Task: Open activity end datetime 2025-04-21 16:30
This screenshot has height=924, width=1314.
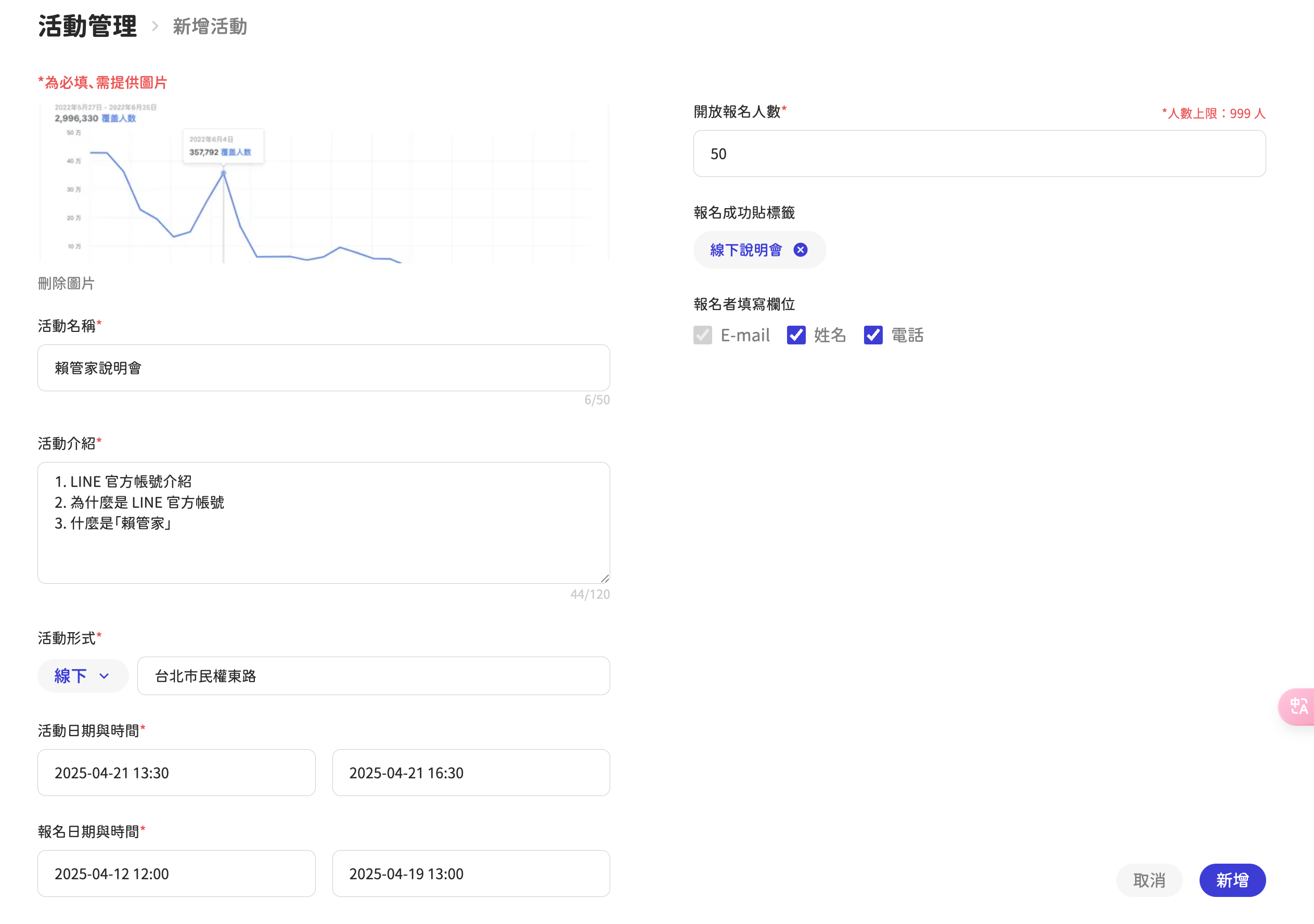Action: pyautogui.click(x=471, y=772)
